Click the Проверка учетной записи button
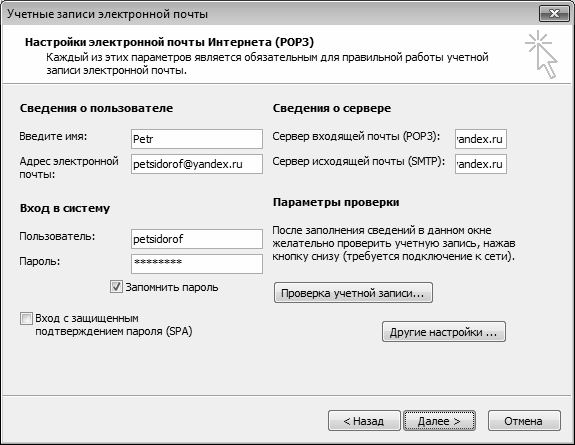575x445 pixels. pyautogui.click(x=353, y=293)
